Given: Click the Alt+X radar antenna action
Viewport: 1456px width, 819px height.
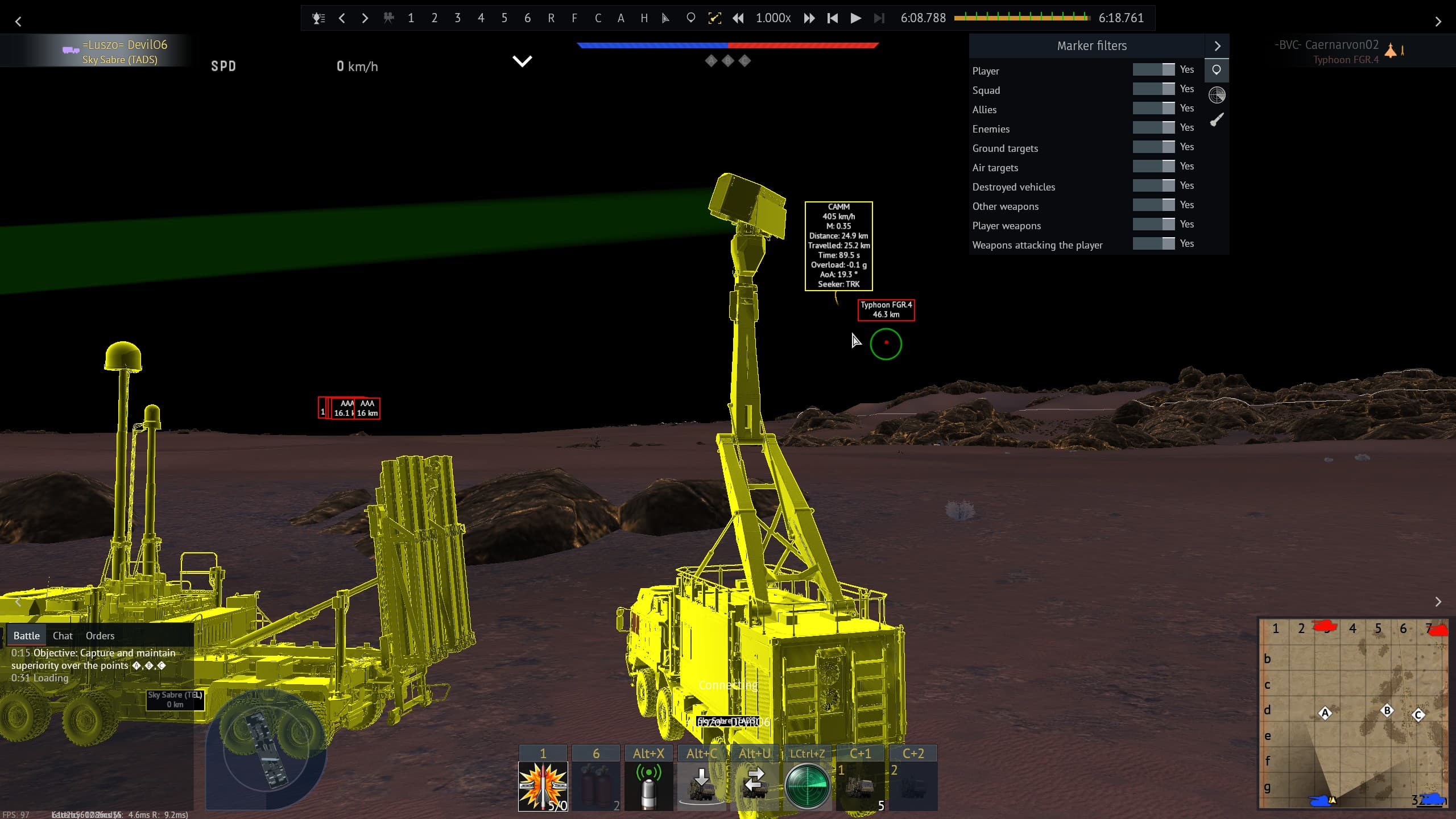Looking at the screenshot, I should pyautogui.click(x=648, y=785).
